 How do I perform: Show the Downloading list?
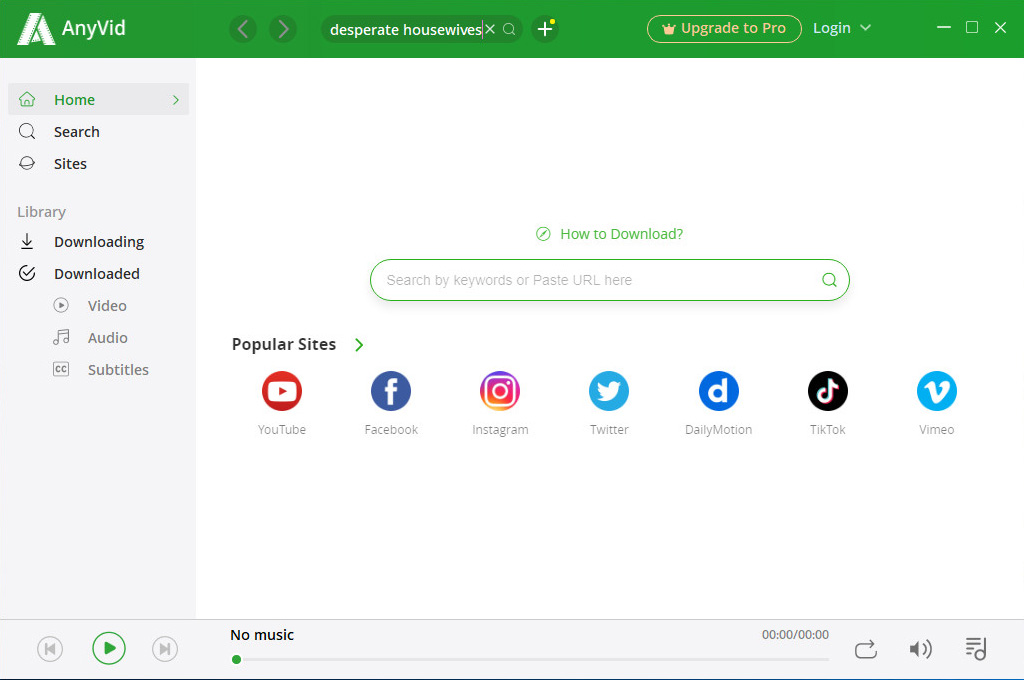(x=99, y=242)
